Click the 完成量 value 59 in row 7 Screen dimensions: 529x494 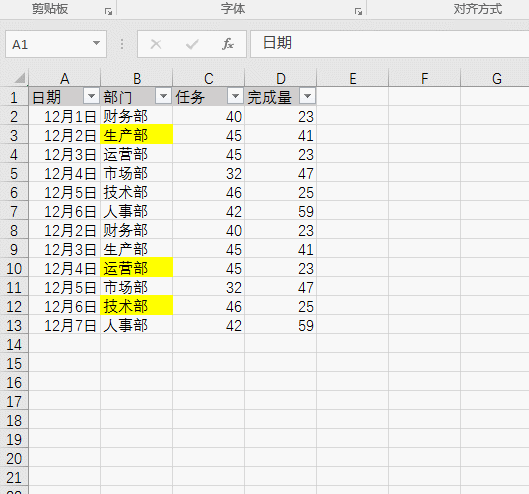(x=281, y=211)
